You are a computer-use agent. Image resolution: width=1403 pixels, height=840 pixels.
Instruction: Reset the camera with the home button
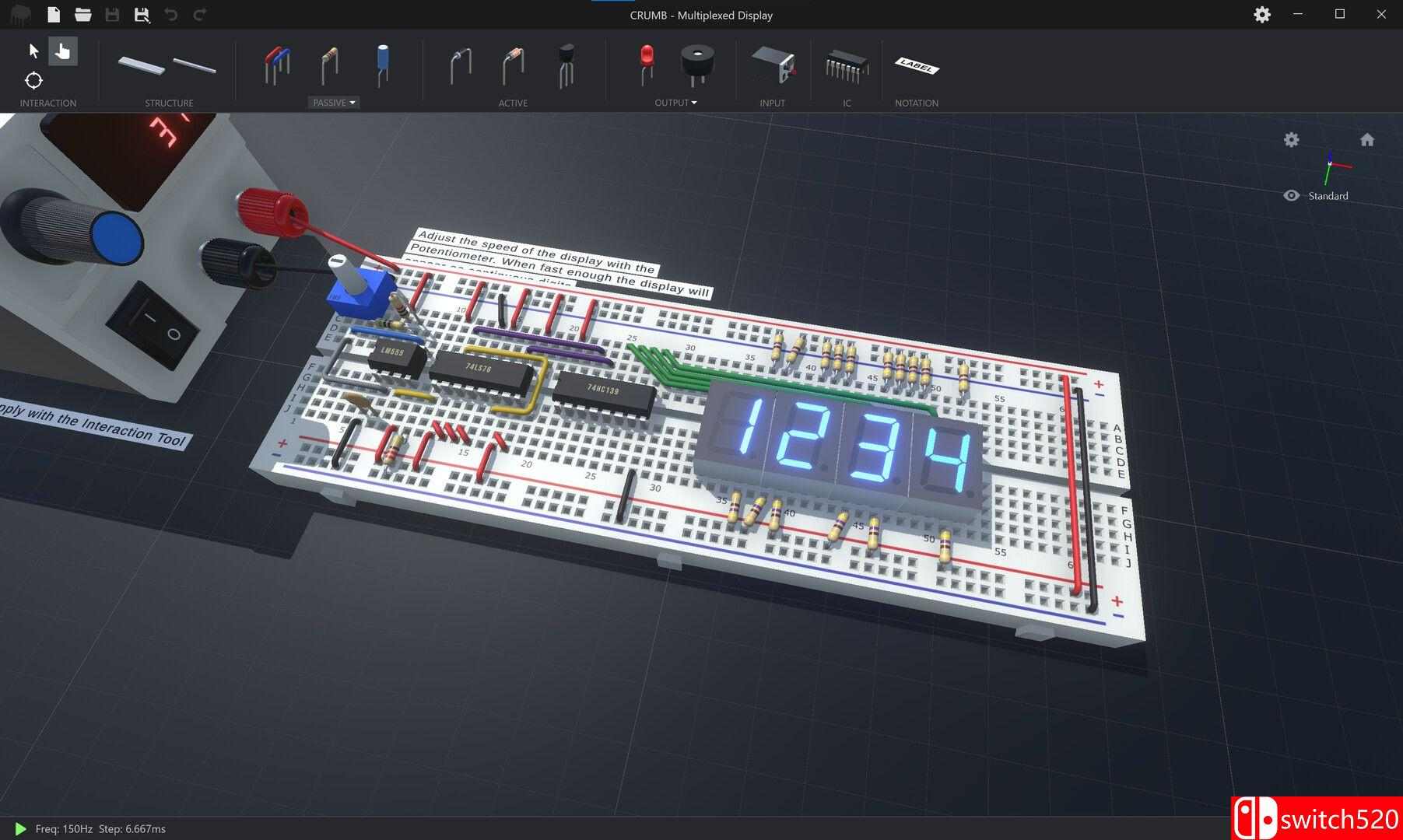(1366, 140)
